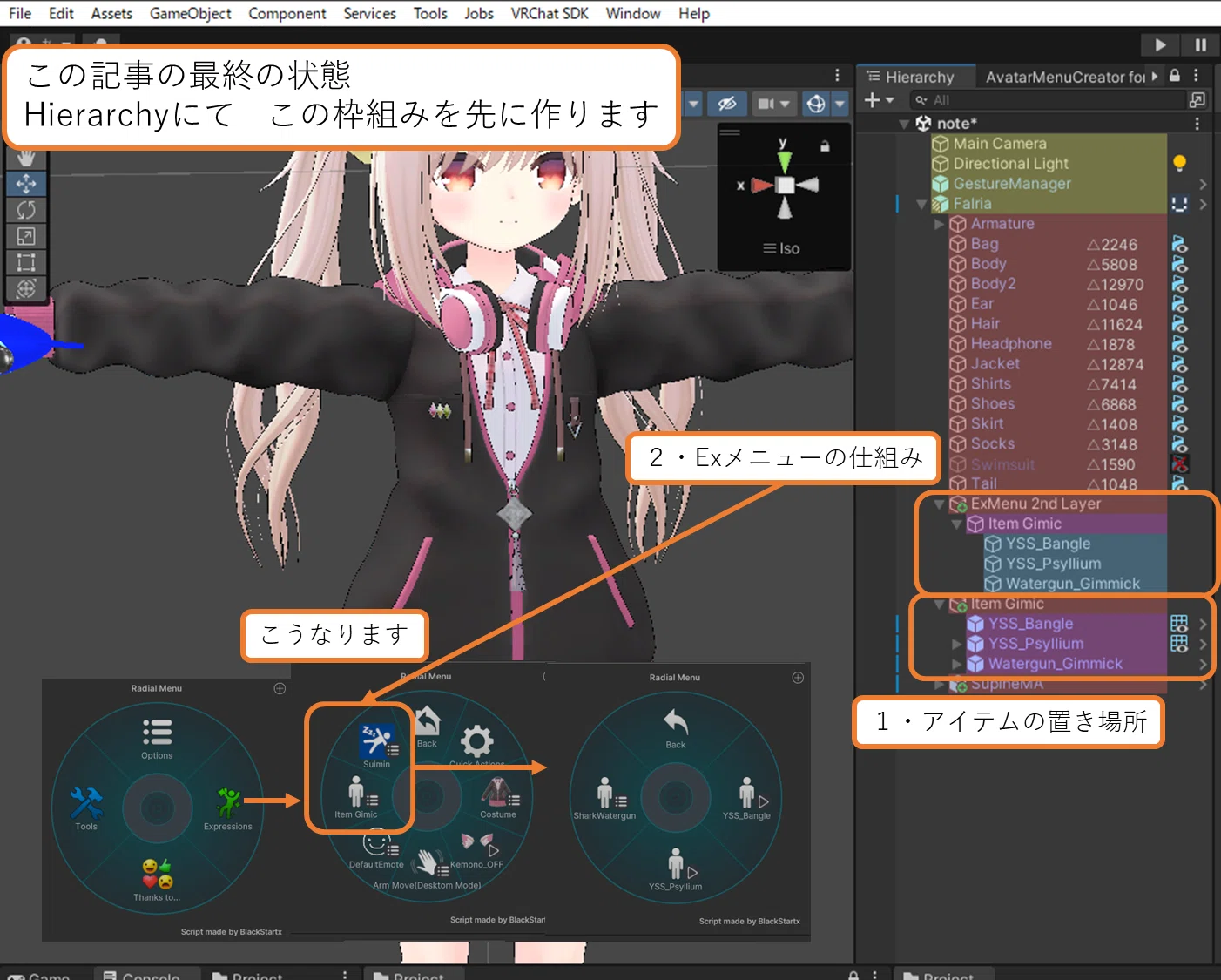This screenshot has height=980, width=1221.
Task: Pause the editor playback
Action: (x=1200, y=44)
